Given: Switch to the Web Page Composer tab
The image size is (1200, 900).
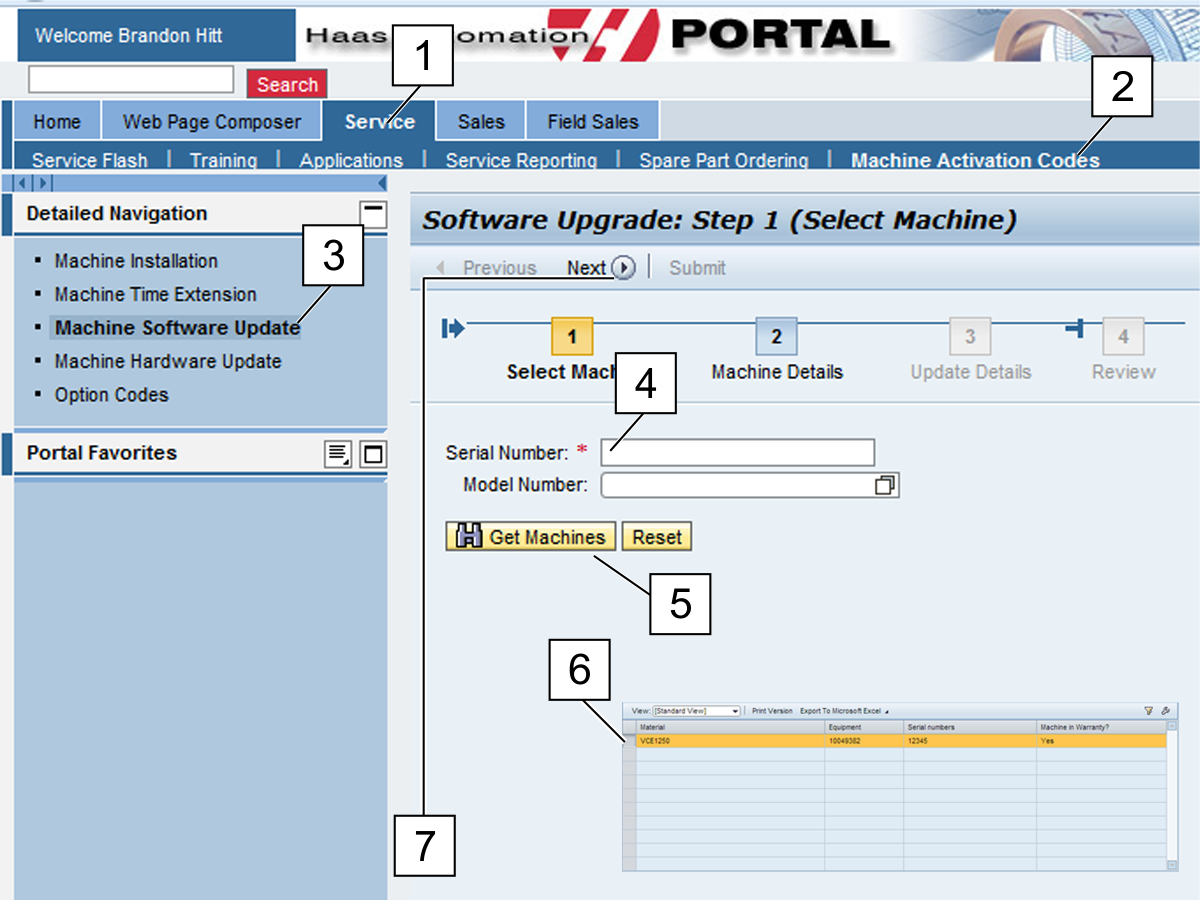Looking at the screenshot, I should (x=212, y=122).
